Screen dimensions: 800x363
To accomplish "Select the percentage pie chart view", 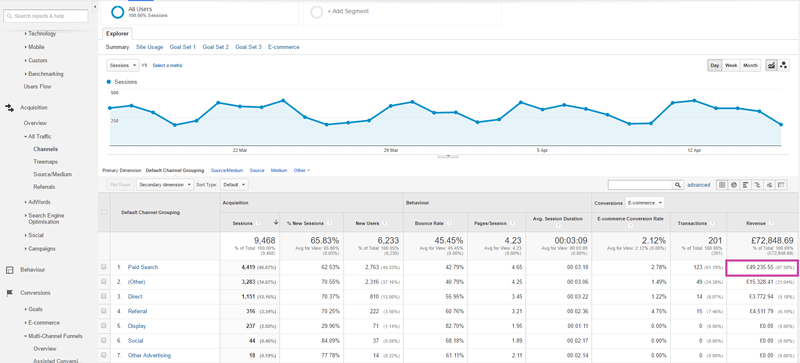I will pyautogui.click(x=733, y=185).
